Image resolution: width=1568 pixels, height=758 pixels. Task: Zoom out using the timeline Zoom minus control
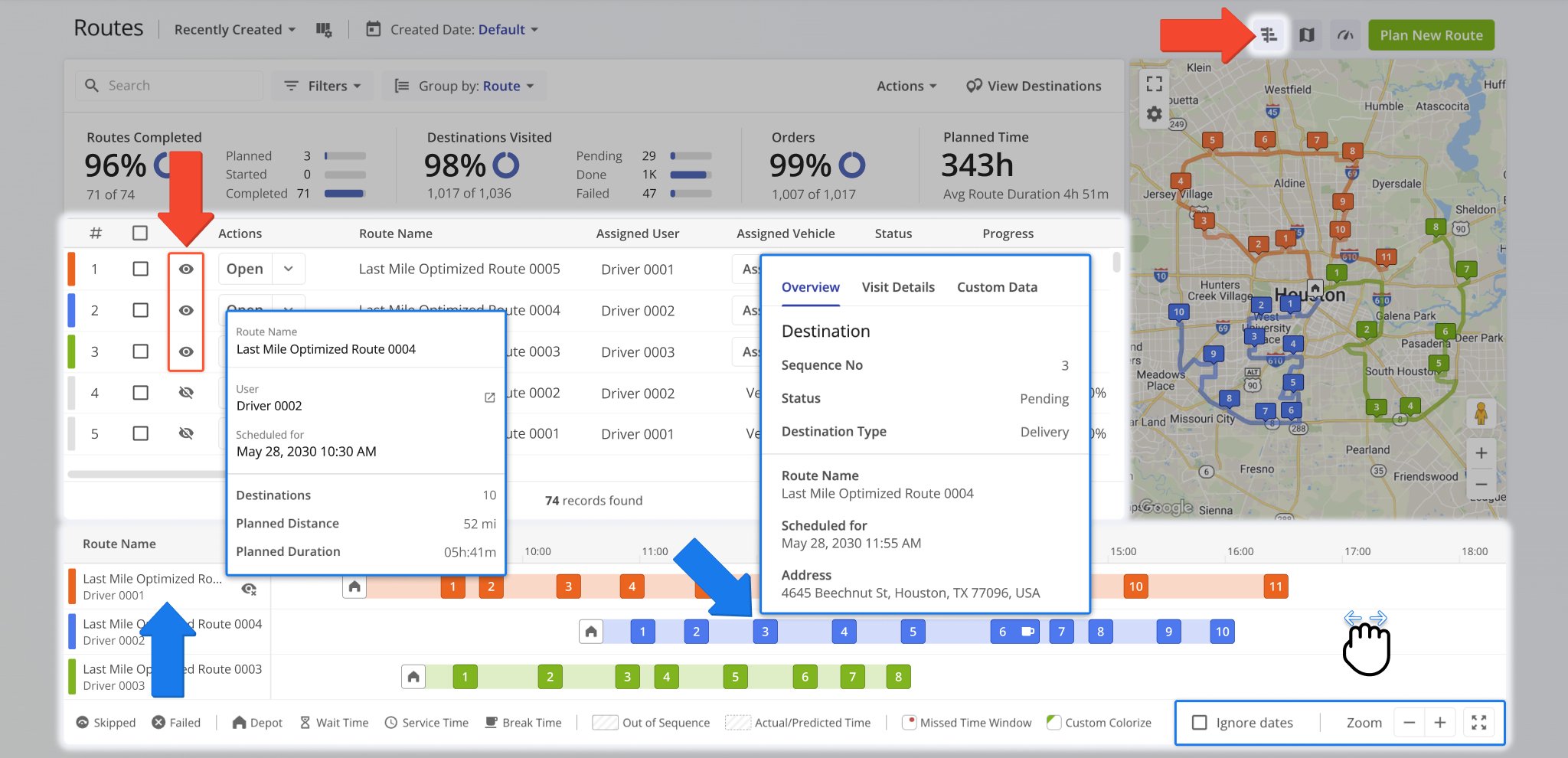[x=1410, y=722]
